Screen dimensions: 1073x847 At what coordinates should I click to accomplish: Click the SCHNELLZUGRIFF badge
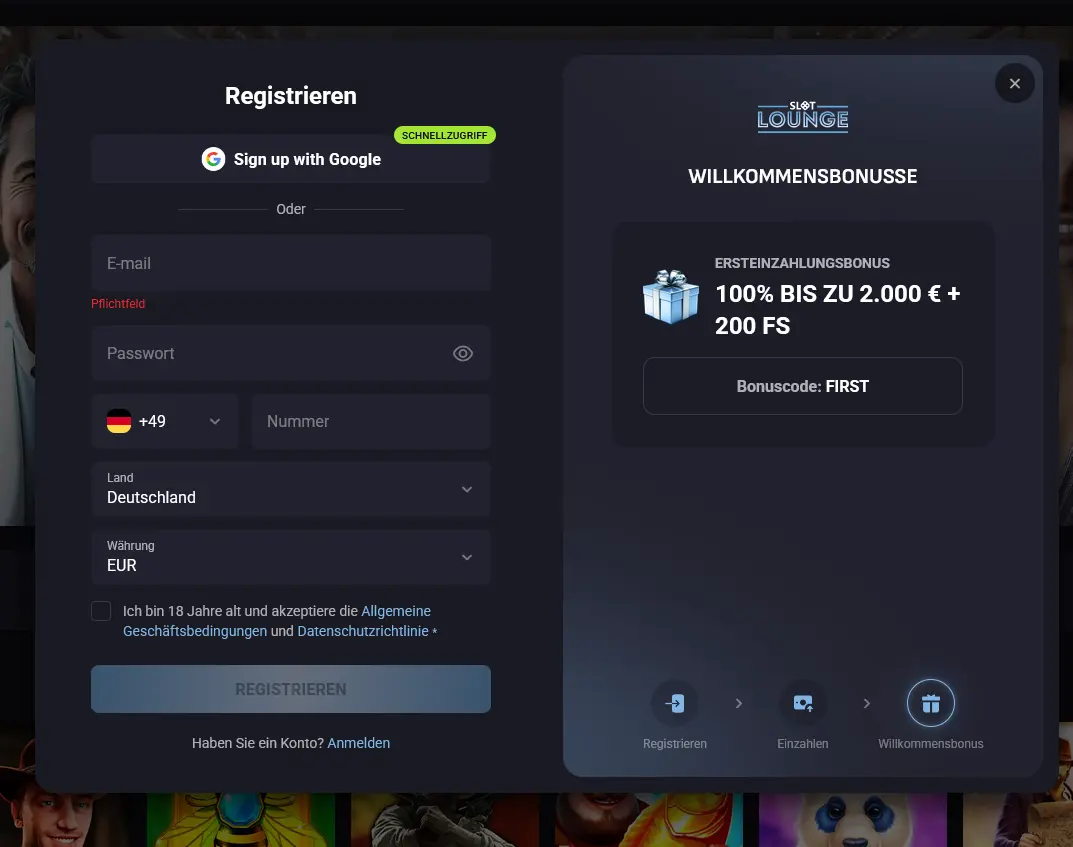click(x=445, y=135)
